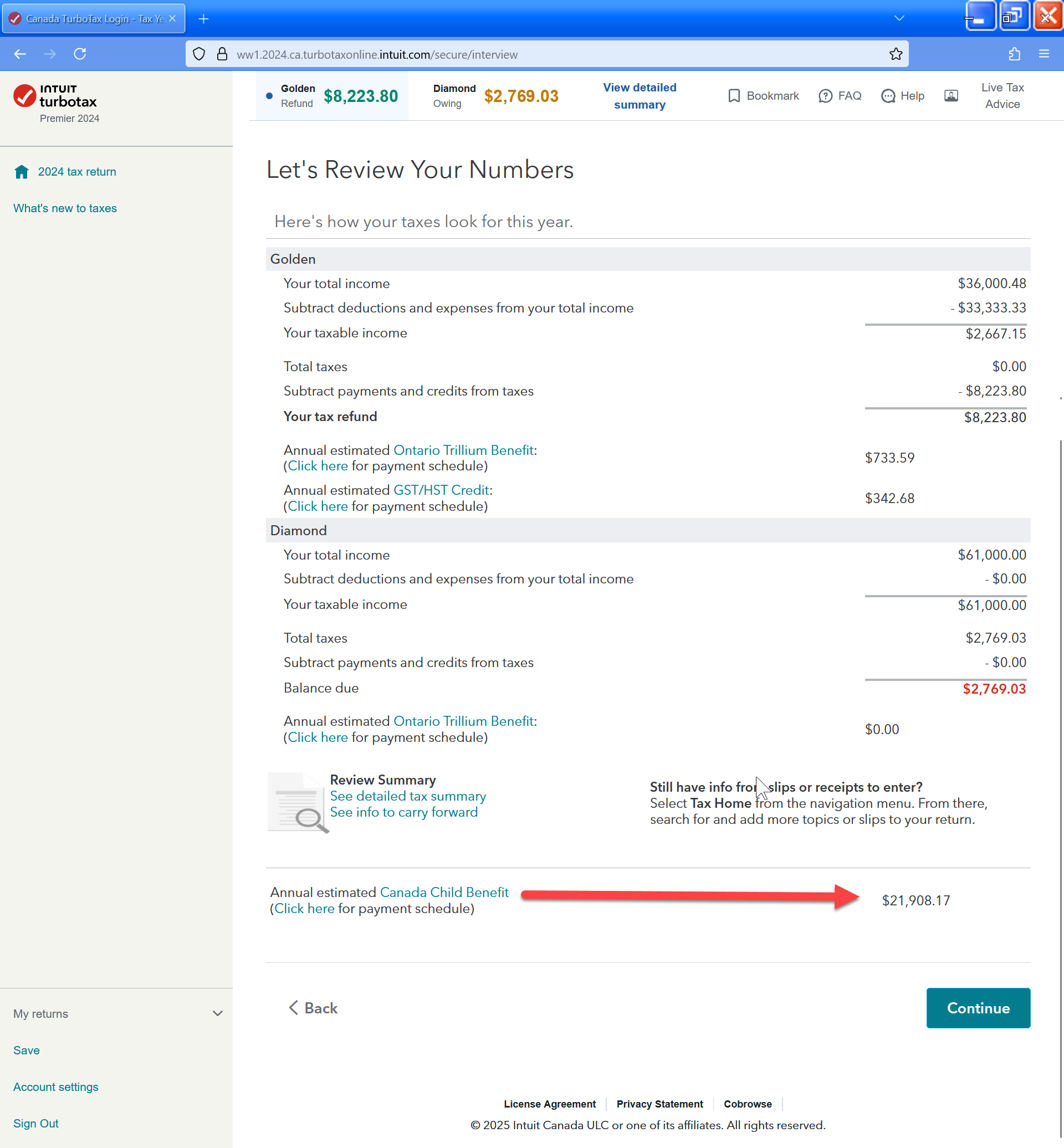Open the Firefox hamburger menu
This screenshot has width=1064, height=1148.
(1044, 54)
